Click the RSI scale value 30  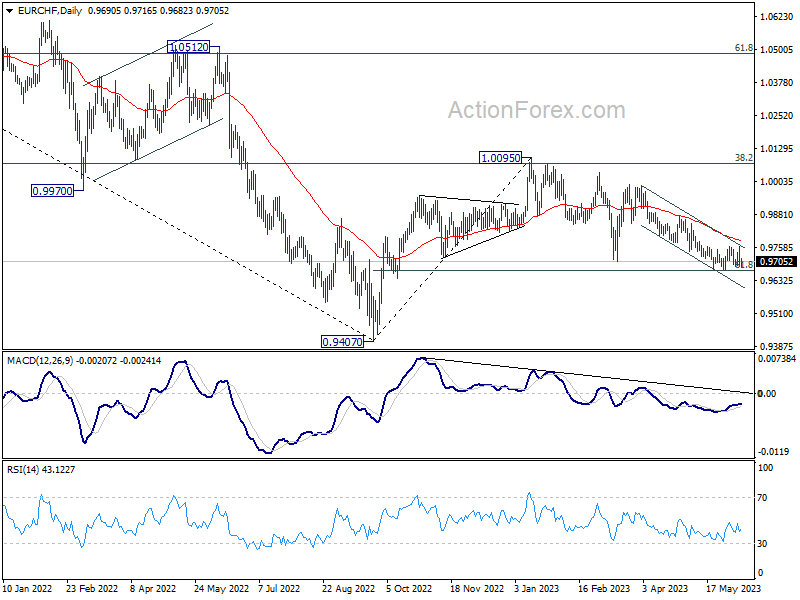point(762,544)
